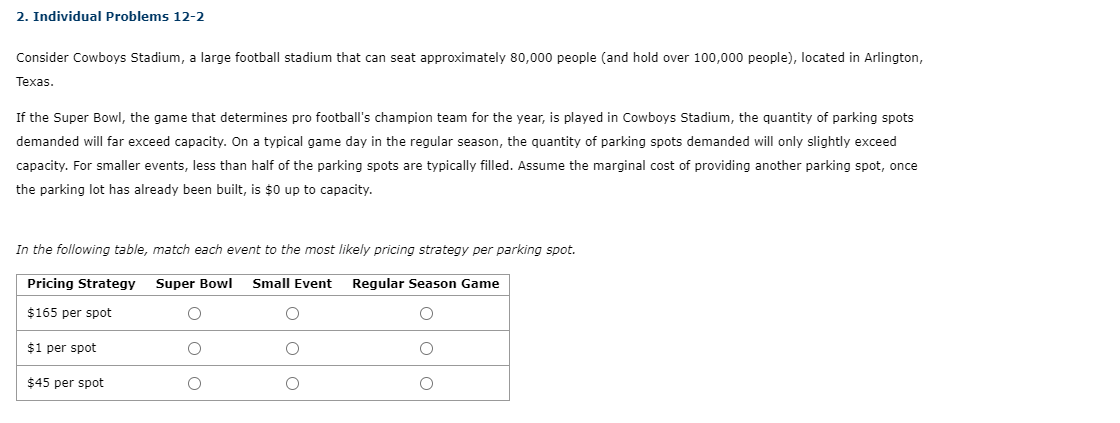The width and height of the screenshot is (1120, 423).
Task: Choose $1 per spot for Small Event
Action: coord(292,349)
